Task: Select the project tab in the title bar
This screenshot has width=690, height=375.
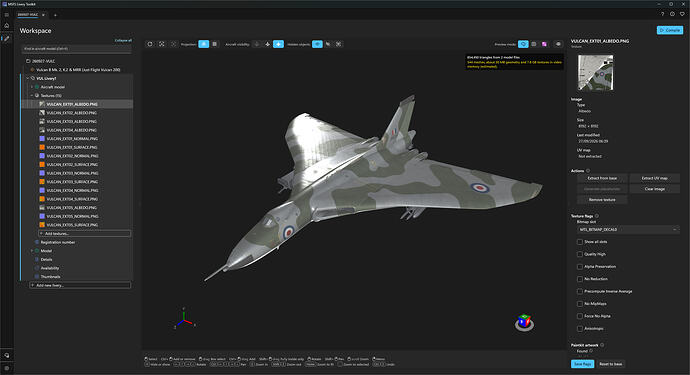Action: coord(28,15)
